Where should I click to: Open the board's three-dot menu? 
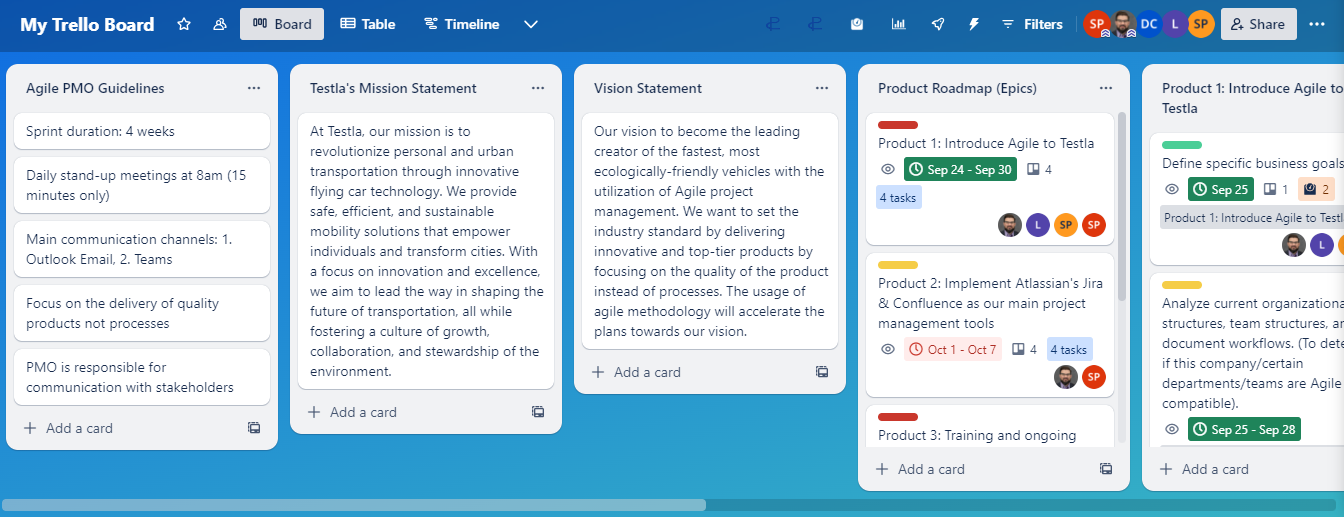click(x=1317, y=24)
